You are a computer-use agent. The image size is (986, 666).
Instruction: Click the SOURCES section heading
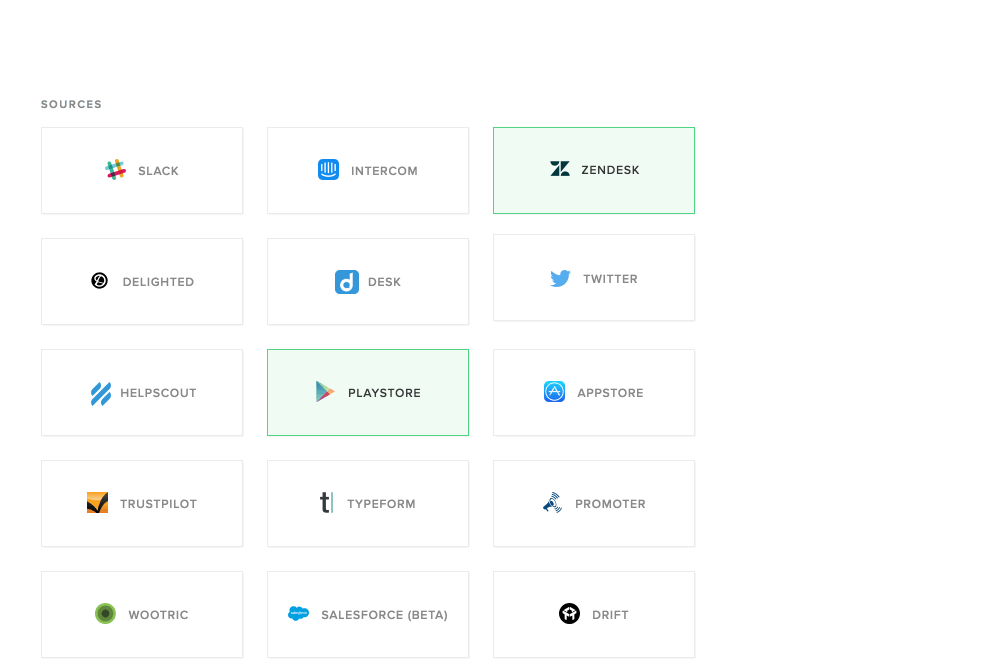tap(71, 104)
